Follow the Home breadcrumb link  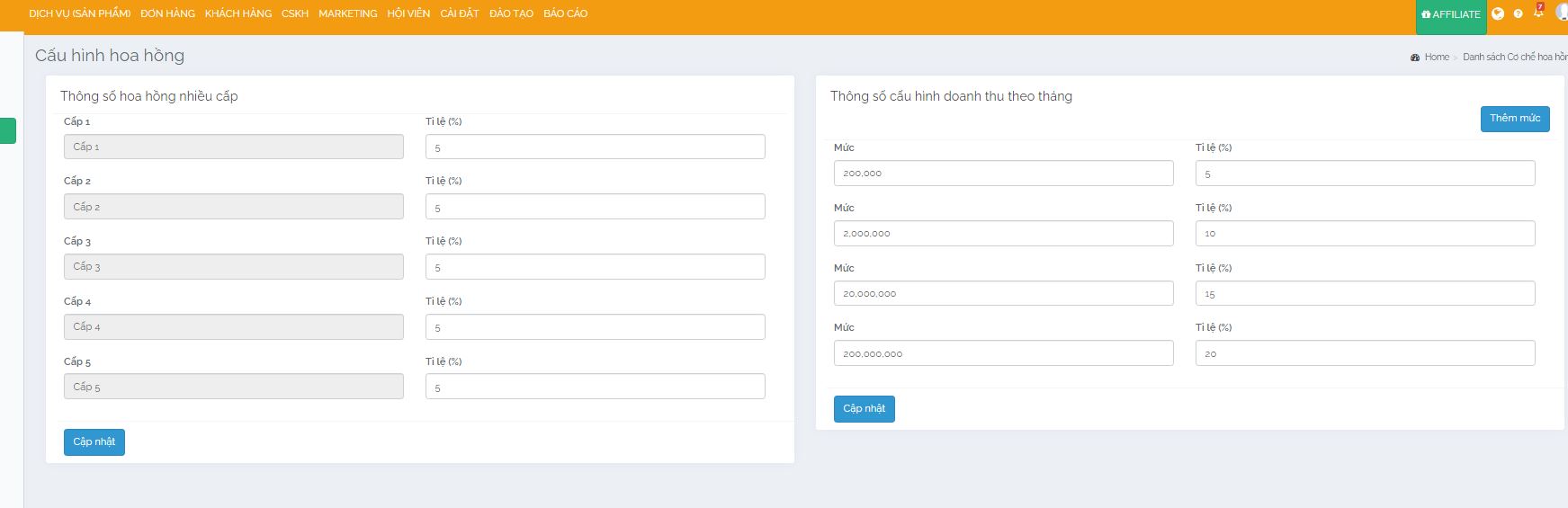1437,58
